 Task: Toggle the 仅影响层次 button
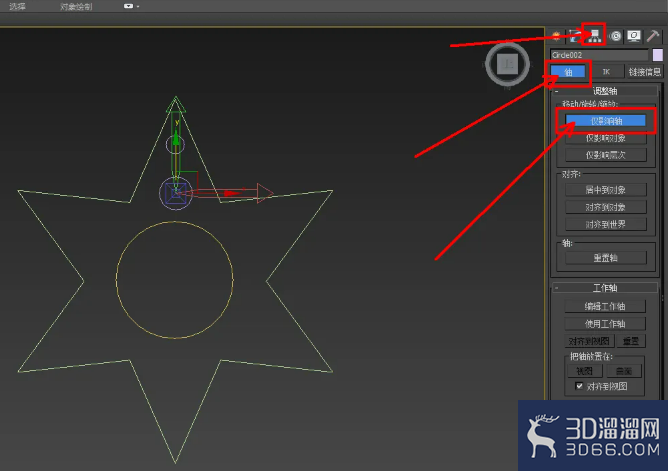606,155
